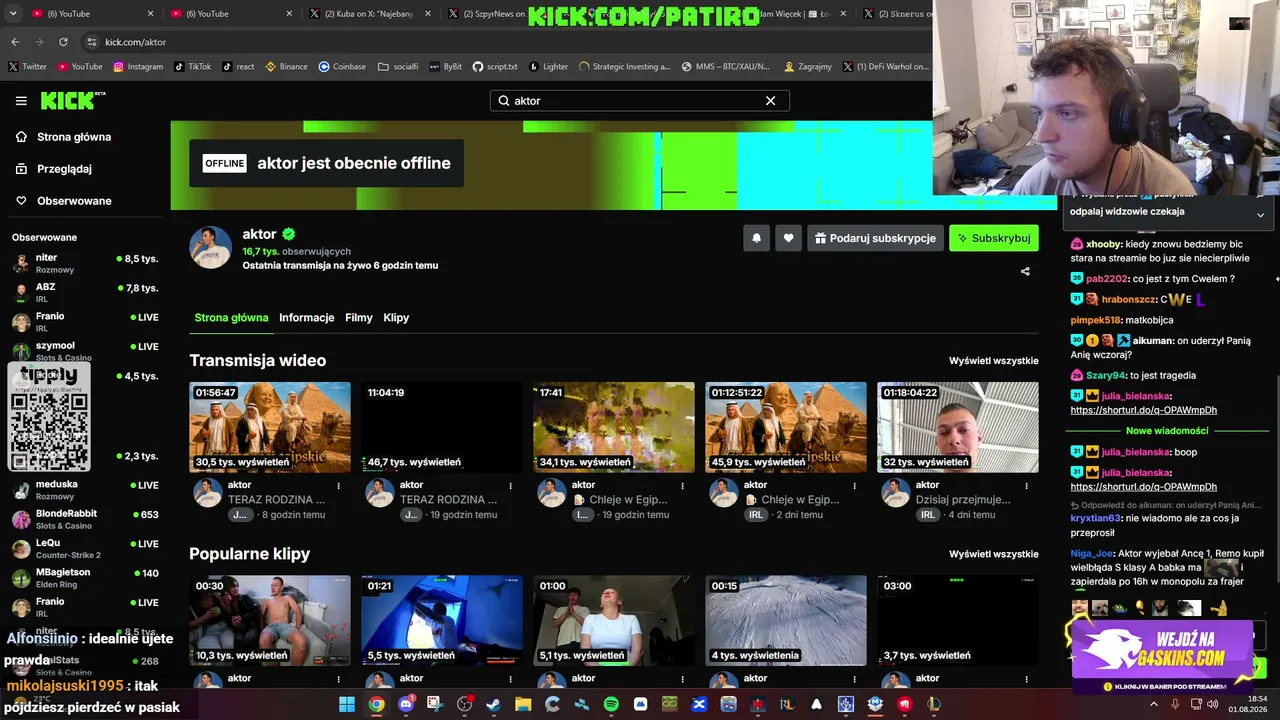
Task: Click username Niga_Joe in chat
Action: point(1091,553)
